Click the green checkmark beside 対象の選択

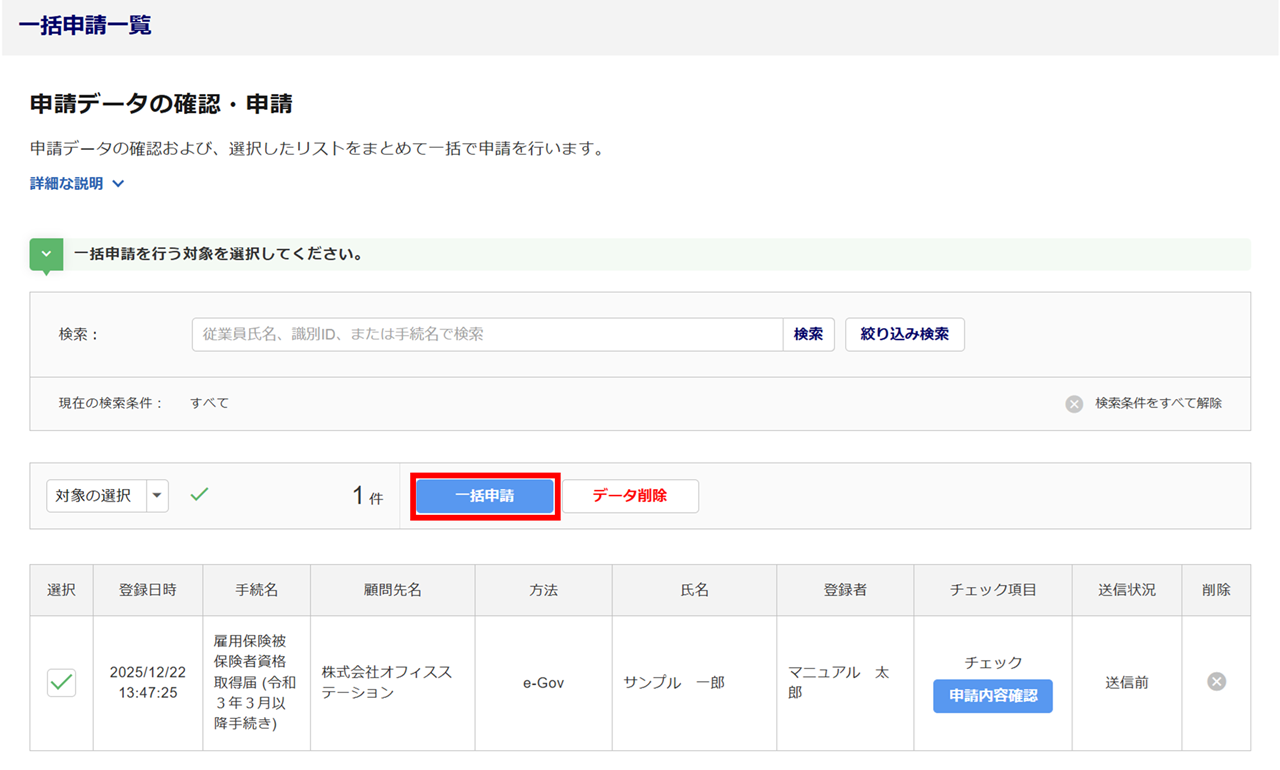(x=200, y=494)
